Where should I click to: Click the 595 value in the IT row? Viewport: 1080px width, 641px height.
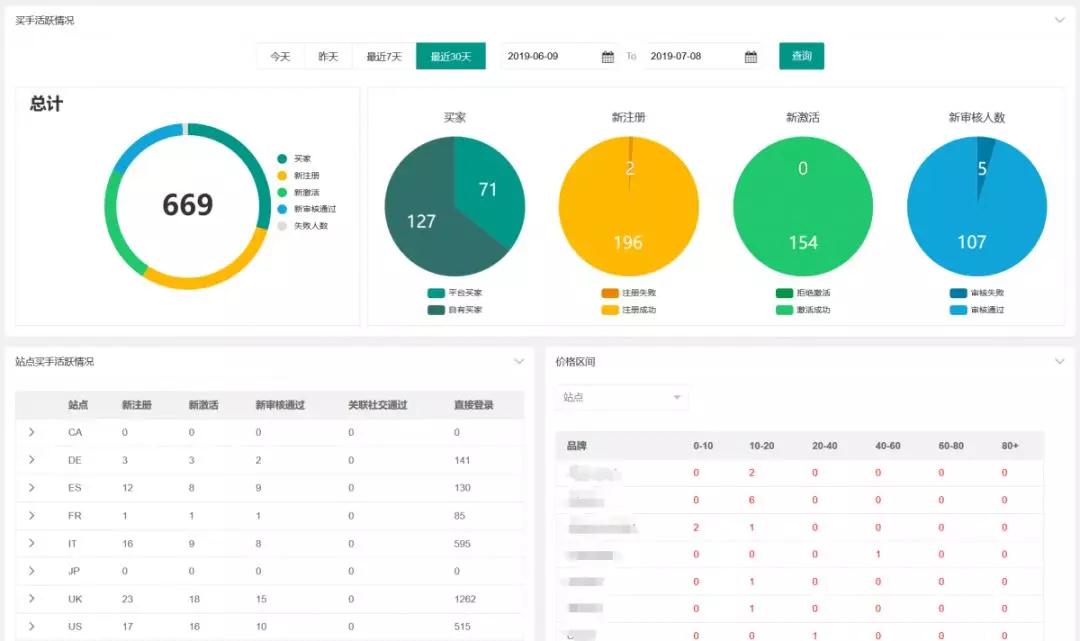click(462, 543)
